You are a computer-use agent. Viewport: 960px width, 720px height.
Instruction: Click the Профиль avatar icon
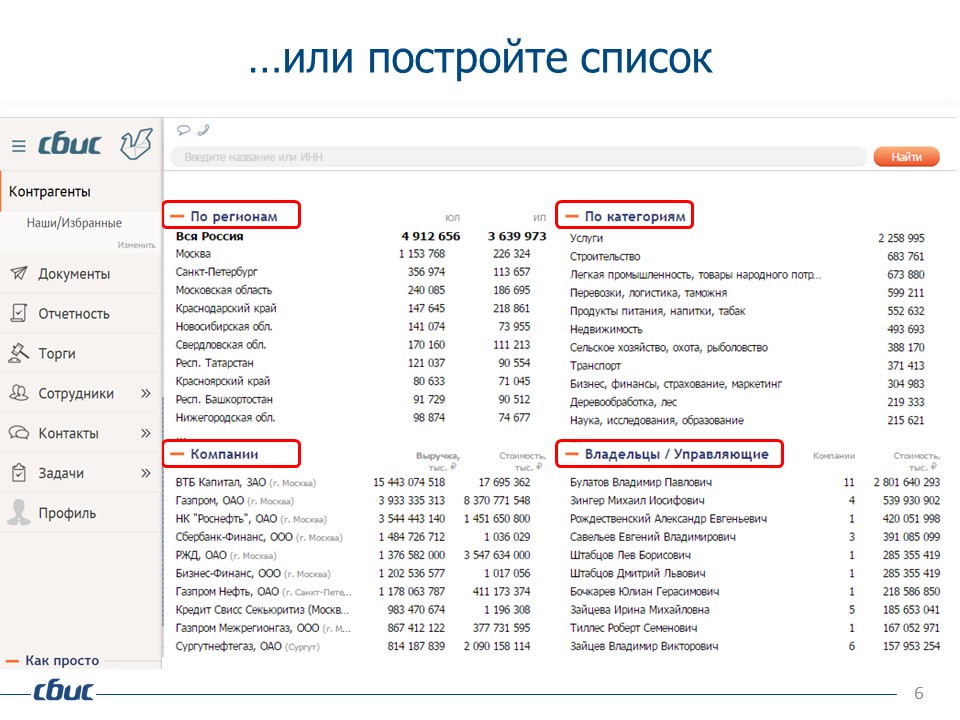click(19, 512)
